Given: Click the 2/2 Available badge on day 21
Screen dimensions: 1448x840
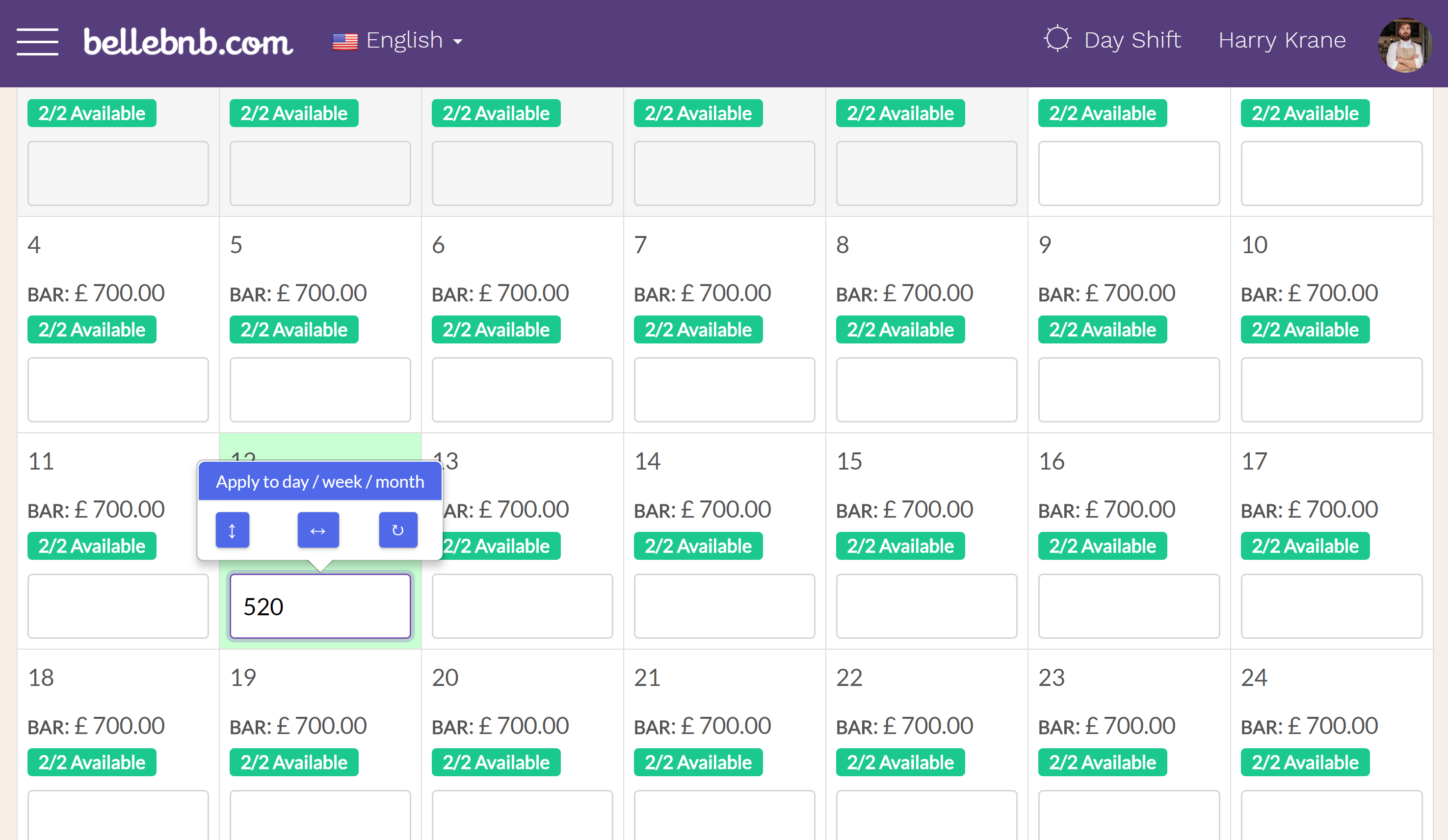Looking at the screenshot, I should [x=698, y=762].
